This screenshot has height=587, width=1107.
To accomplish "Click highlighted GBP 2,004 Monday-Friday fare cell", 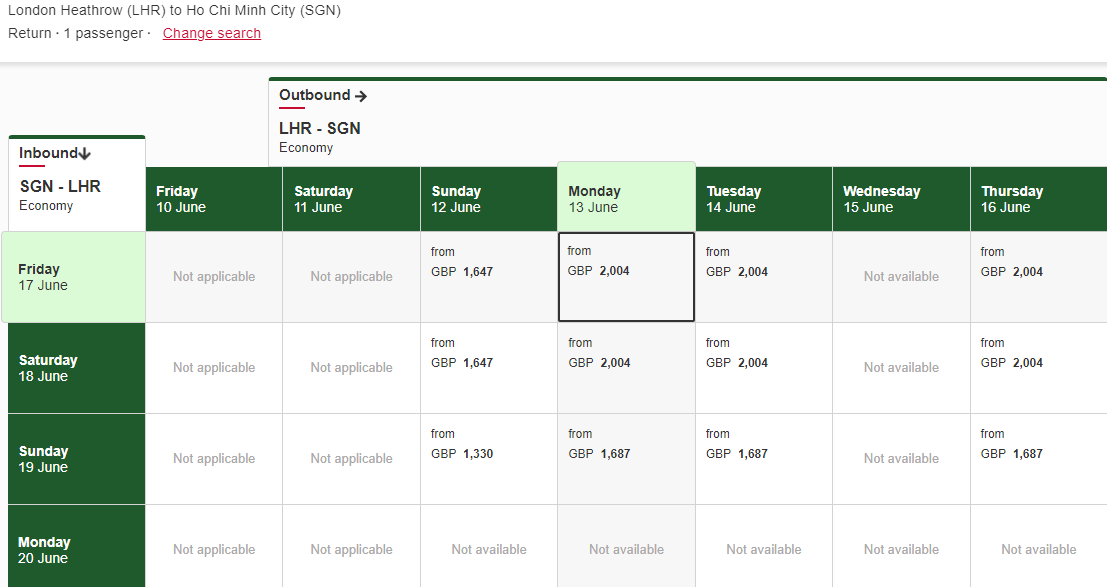I will (626, 277).
